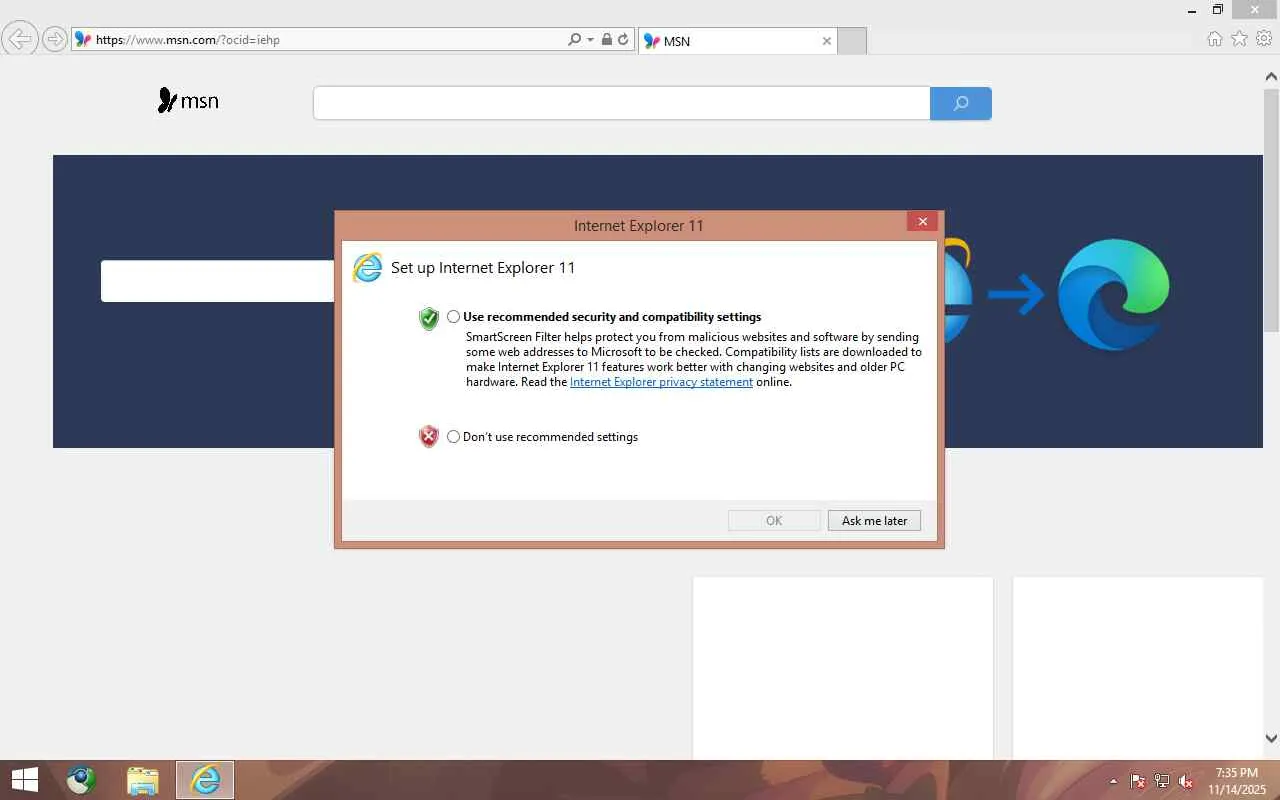Go back using the browser Back arrow
Screen dimensions: 1280x800
(x=19, y=39)
